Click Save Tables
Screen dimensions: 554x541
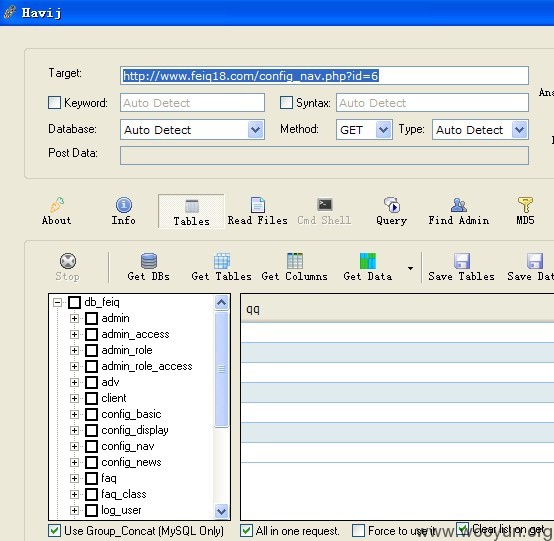point(461,267)
